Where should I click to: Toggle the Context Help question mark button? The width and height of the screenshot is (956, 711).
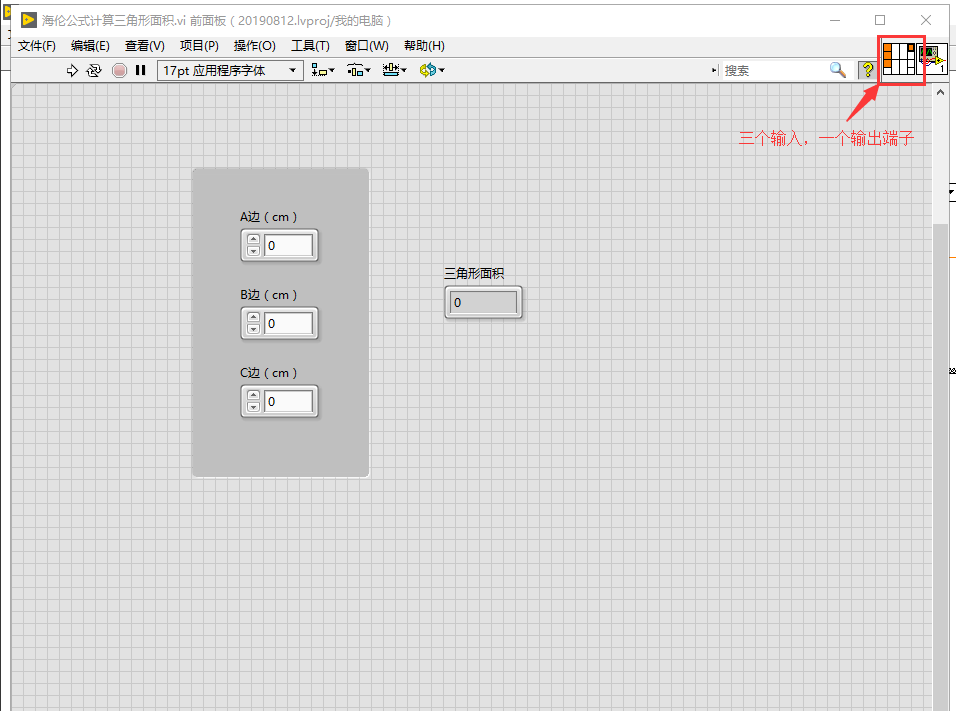click(866, 70)
